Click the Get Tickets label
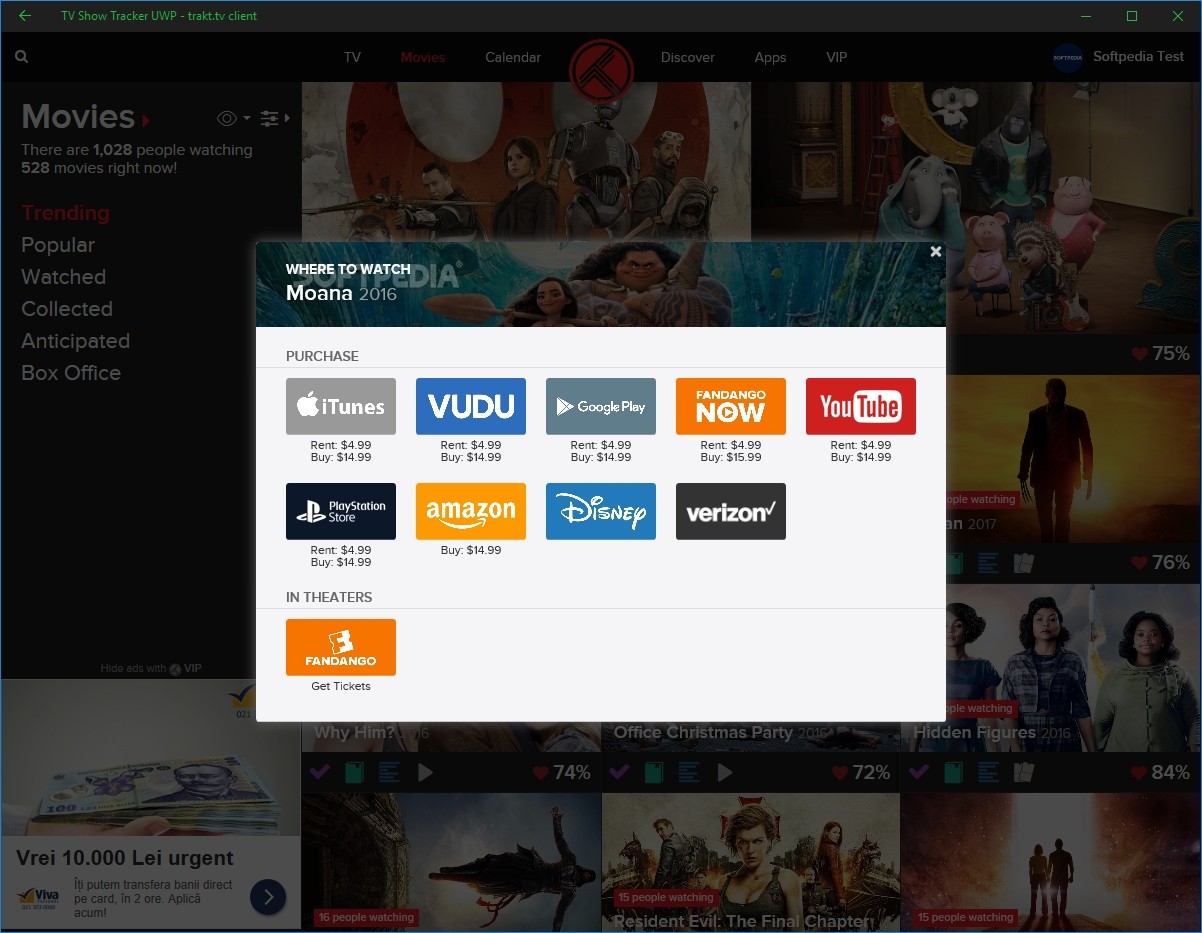The image size is (1202, 933). [x=341, y=686]
